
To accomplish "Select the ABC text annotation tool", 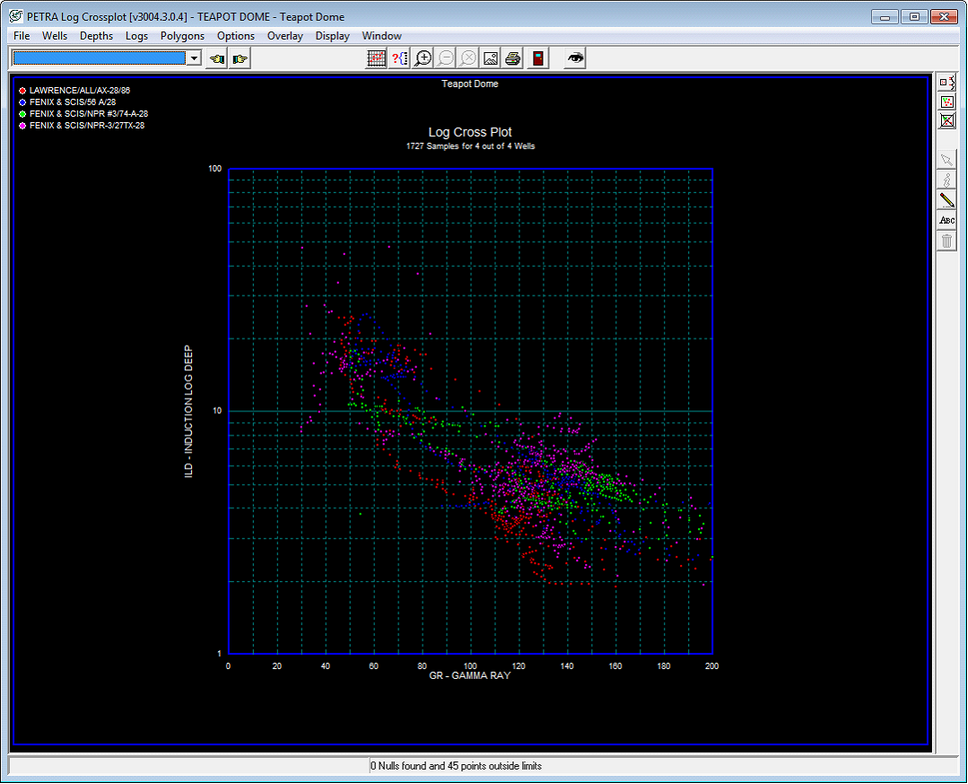I will pyautogui.click(x=947, y=221).
